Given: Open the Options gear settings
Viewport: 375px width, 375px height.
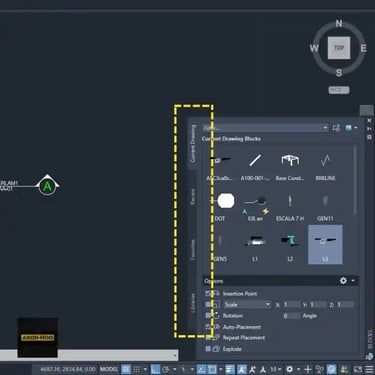Looking at the screenshot, I should point(343,281).
